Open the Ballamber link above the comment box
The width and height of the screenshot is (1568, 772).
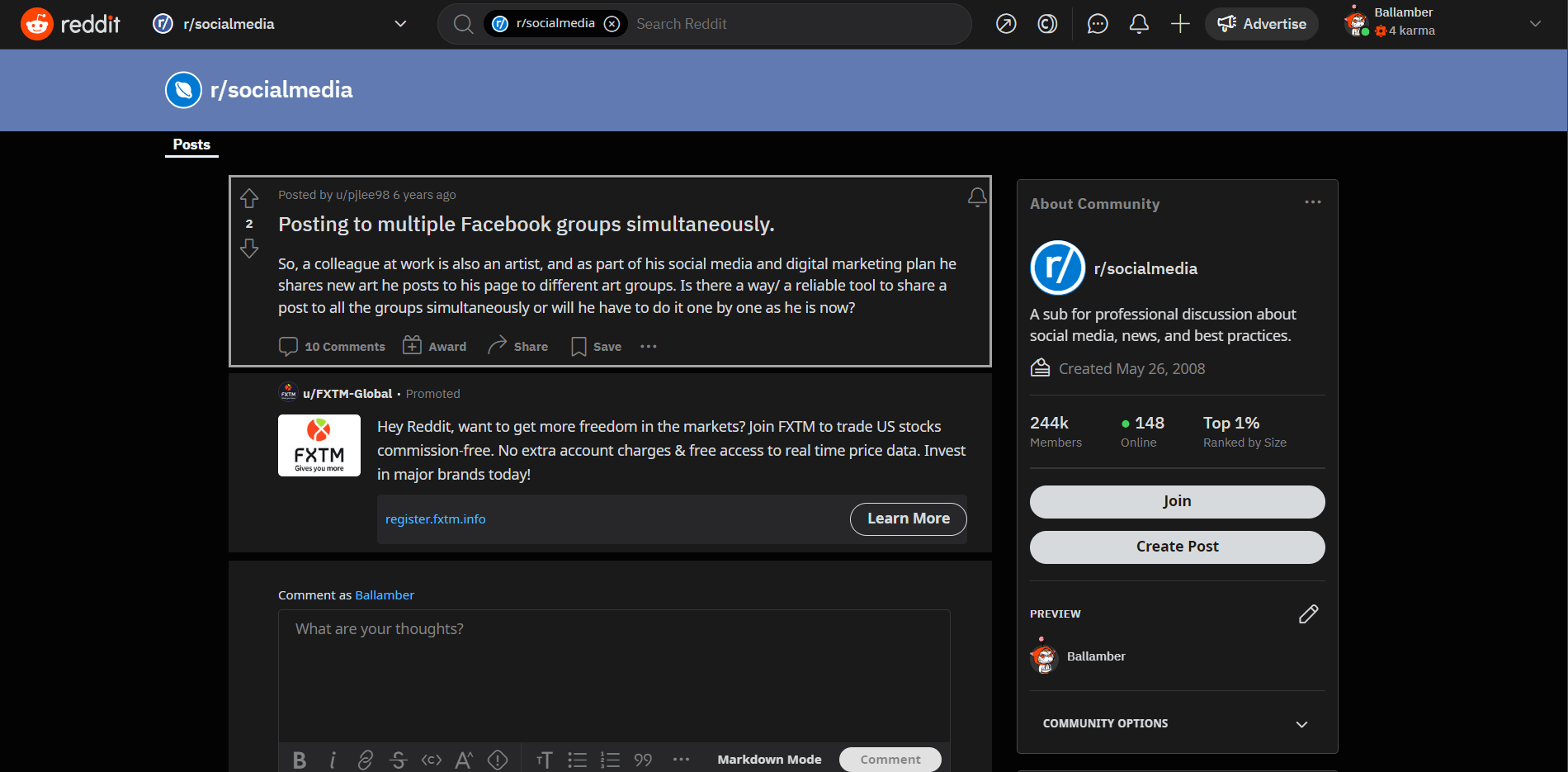point(385,595)
